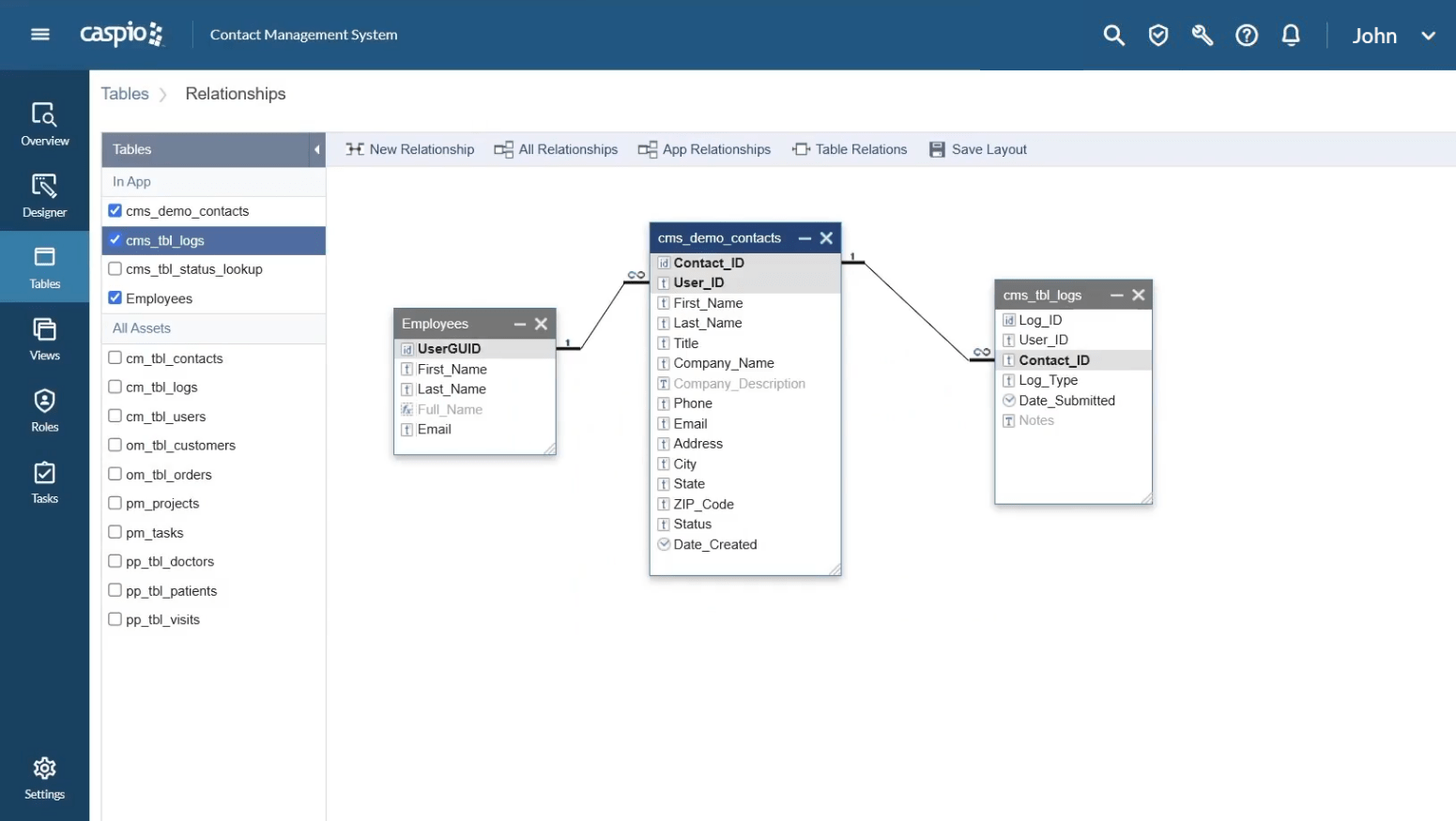Click the Tables breadcrumb link
The width and height of the screenshot is (1456, 821).
(125, 93)
